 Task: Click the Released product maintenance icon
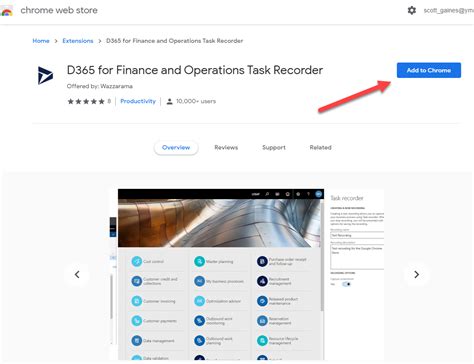[262, 301]
